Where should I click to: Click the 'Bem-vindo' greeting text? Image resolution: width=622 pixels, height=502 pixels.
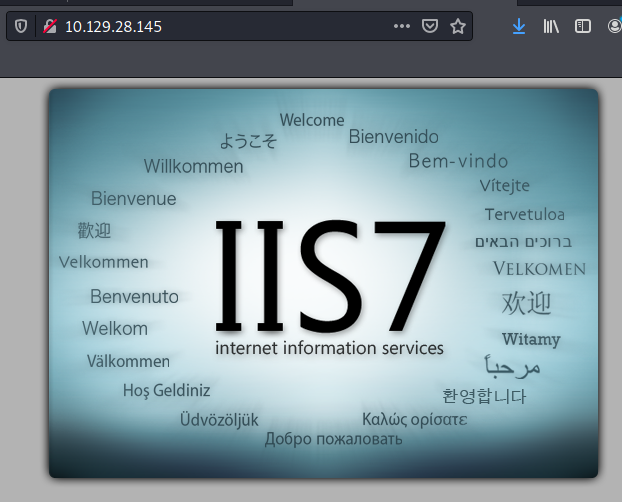coord(458,161)
